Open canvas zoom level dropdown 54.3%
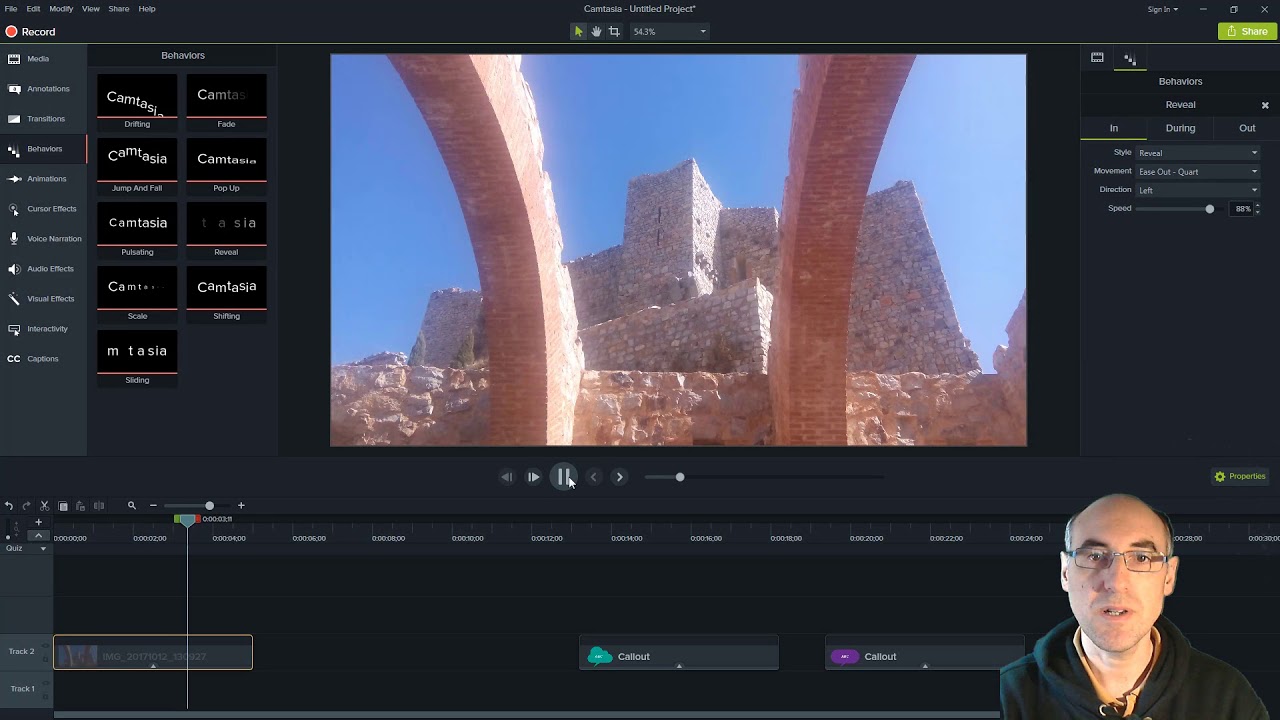Image resolution: width=1280 pixels, height=720 pixels. click(x=669, y=31)
